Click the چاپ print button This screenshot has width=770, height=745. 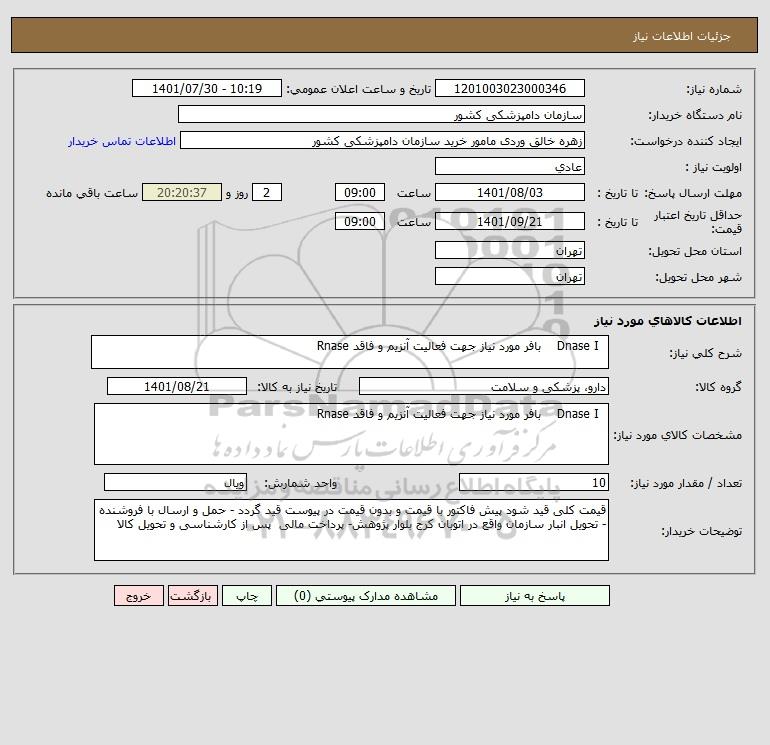point(247,596)
